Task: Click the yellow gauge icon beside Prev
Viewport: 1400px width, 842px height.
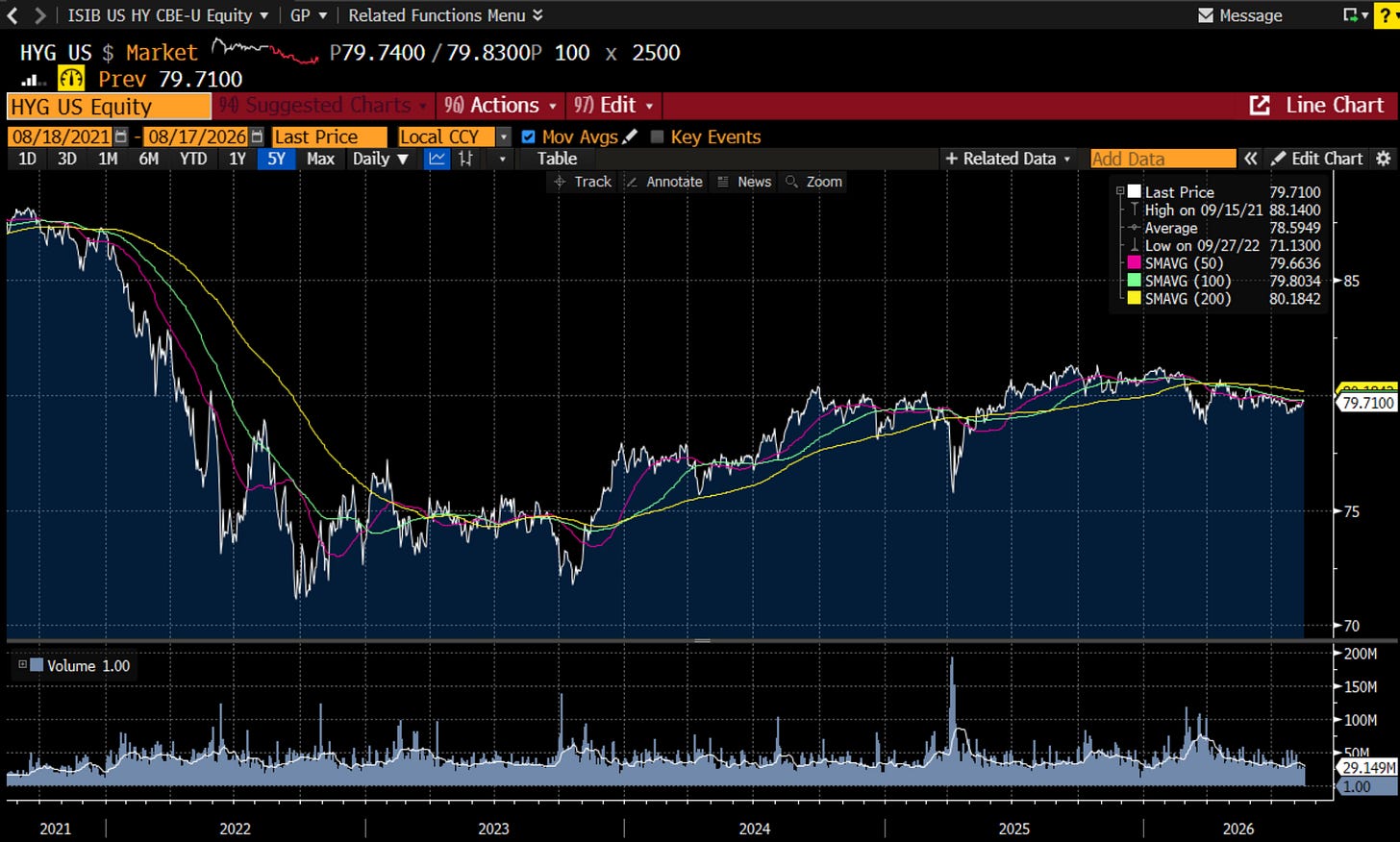Action: pos(71,79)
